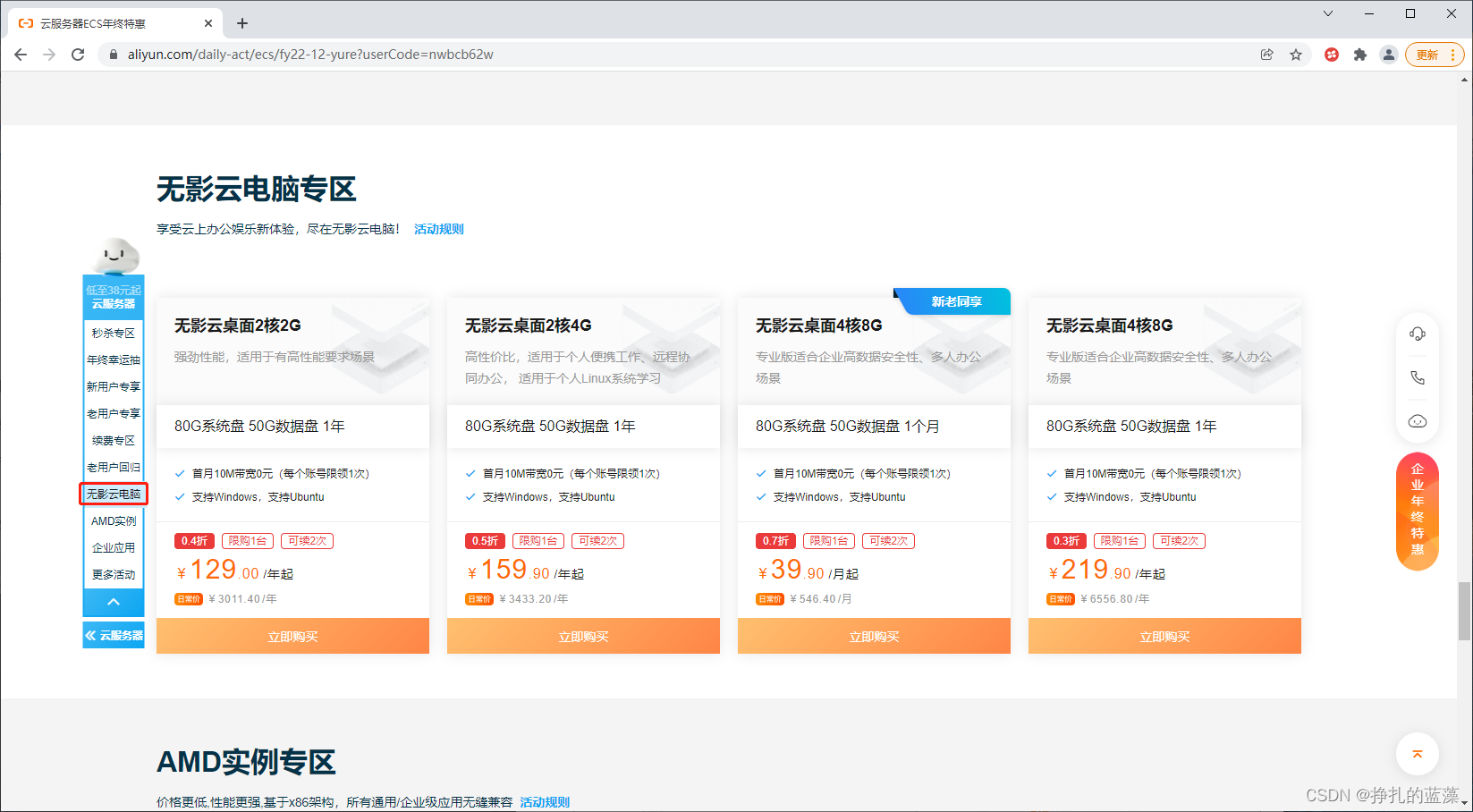This screenshot has height=812, width=1473.
Task: Click the 0.5折 discount badge
Action: pos(485,541)
